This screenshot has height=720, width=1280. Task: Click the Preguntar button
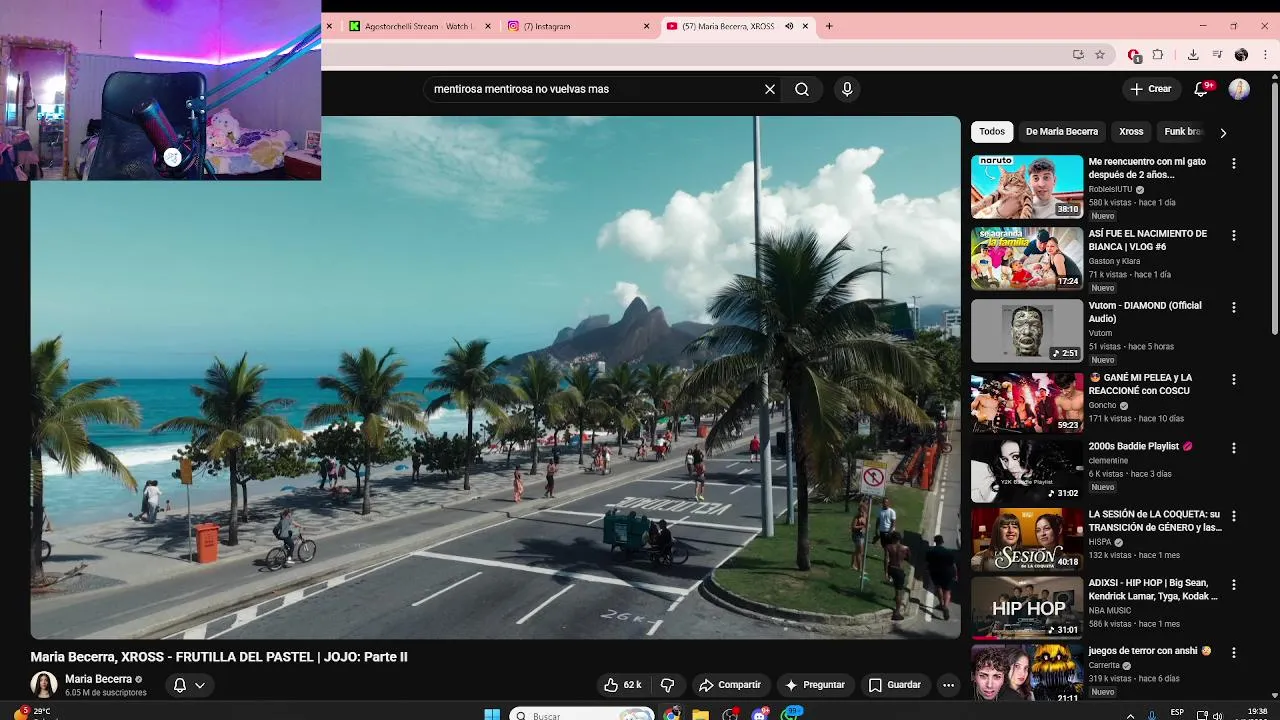point(816,685)
